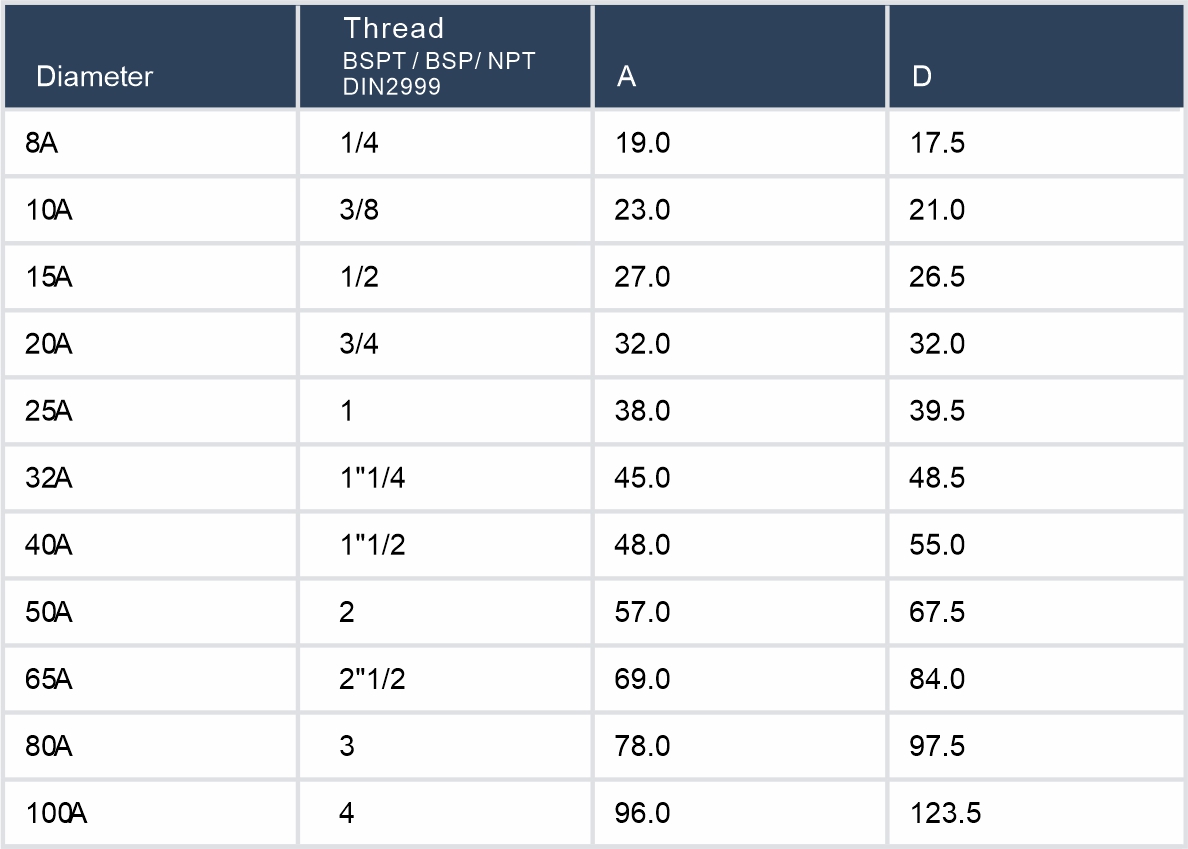
Task: Click the 39.5 value cell
Action: [x=938, y=411]
